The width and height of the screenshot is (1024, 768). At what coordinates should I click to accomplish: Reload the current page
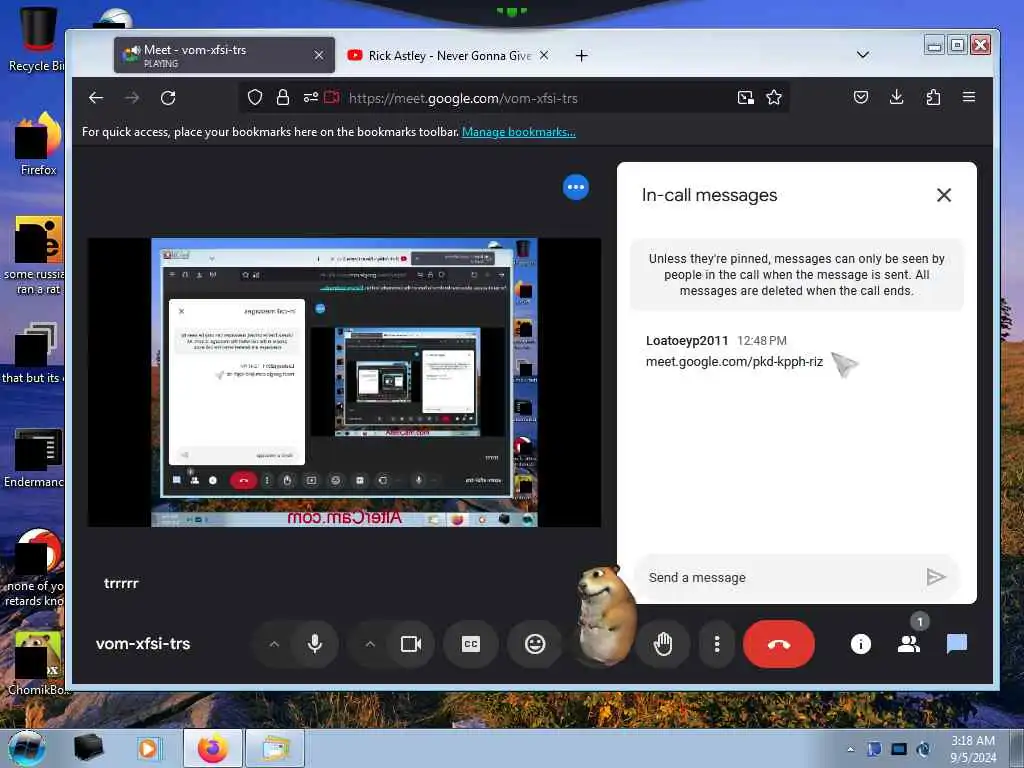pyautogui.click(x=168, y=98)
